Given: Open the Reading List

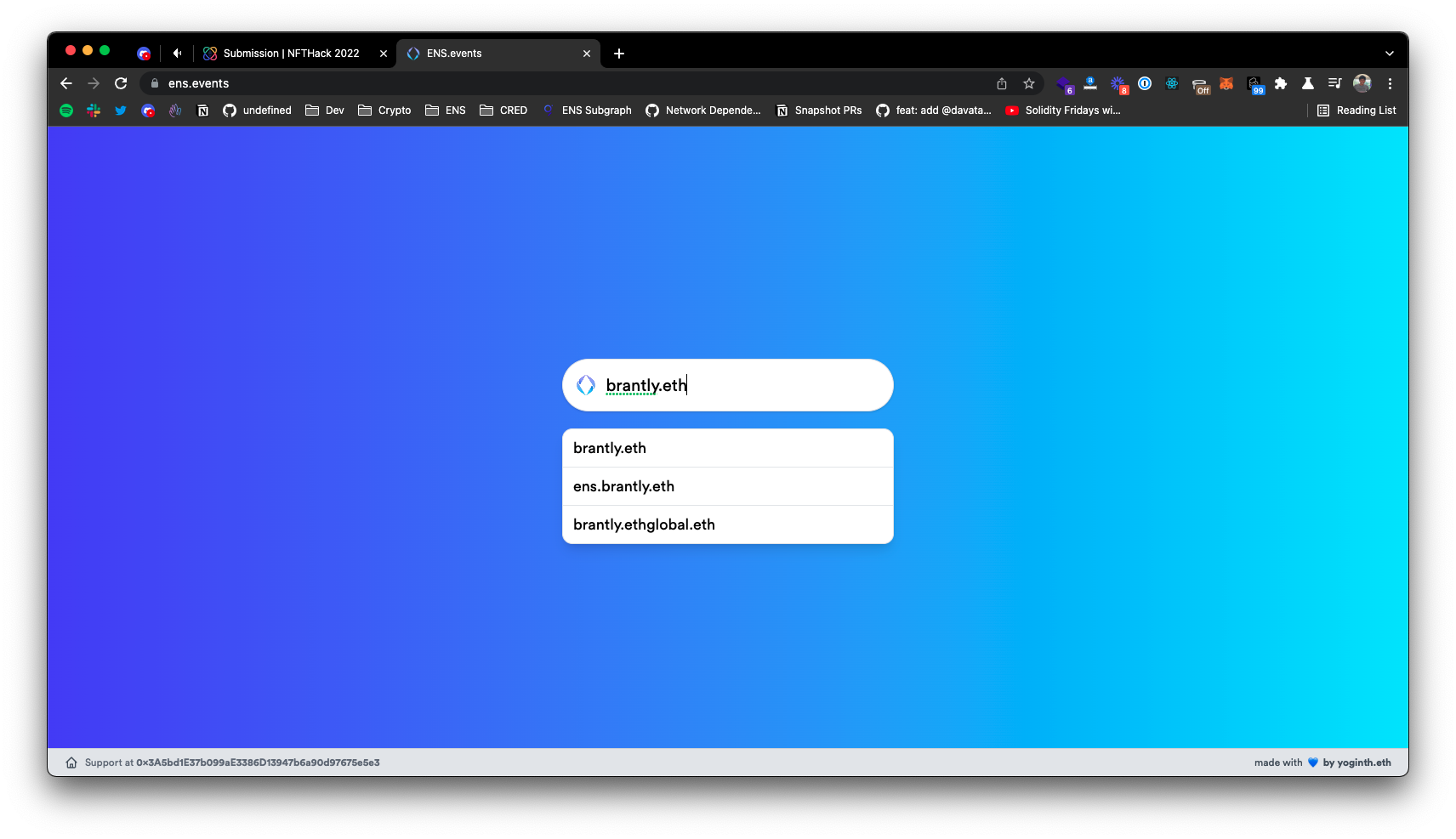Looking at the screenshot, I should (x=1356, y=111).
